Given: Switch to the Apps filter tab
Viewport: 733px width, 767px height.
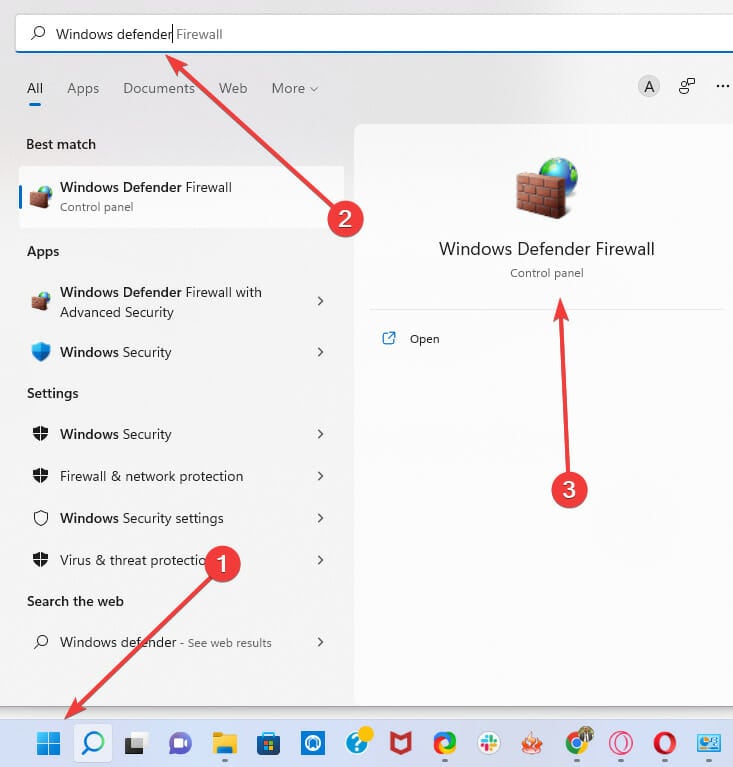Looking at the screenshot, I should point(83,88).
